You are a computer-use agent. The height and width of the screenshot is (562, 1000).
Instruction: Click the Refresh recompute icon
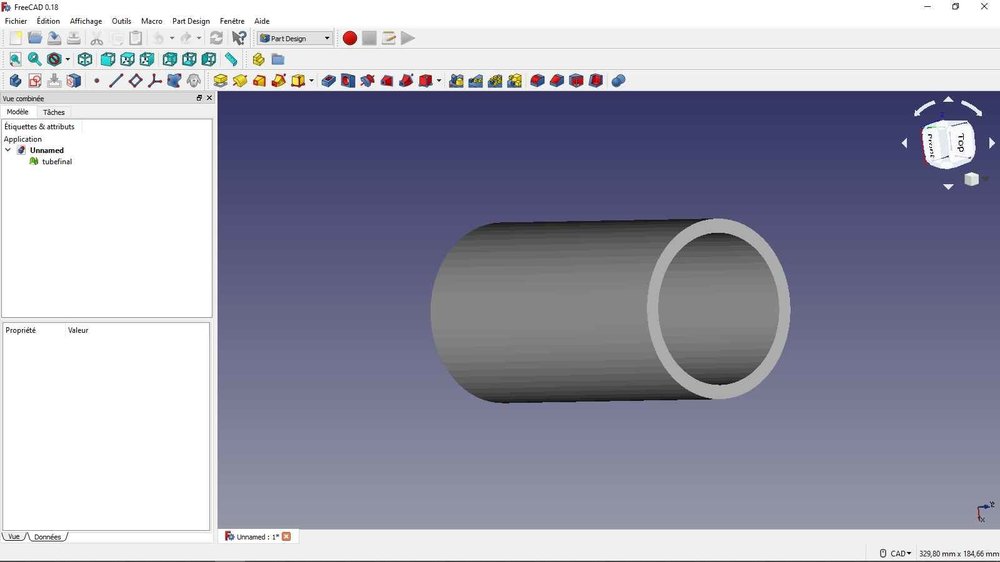pos(216,38)
